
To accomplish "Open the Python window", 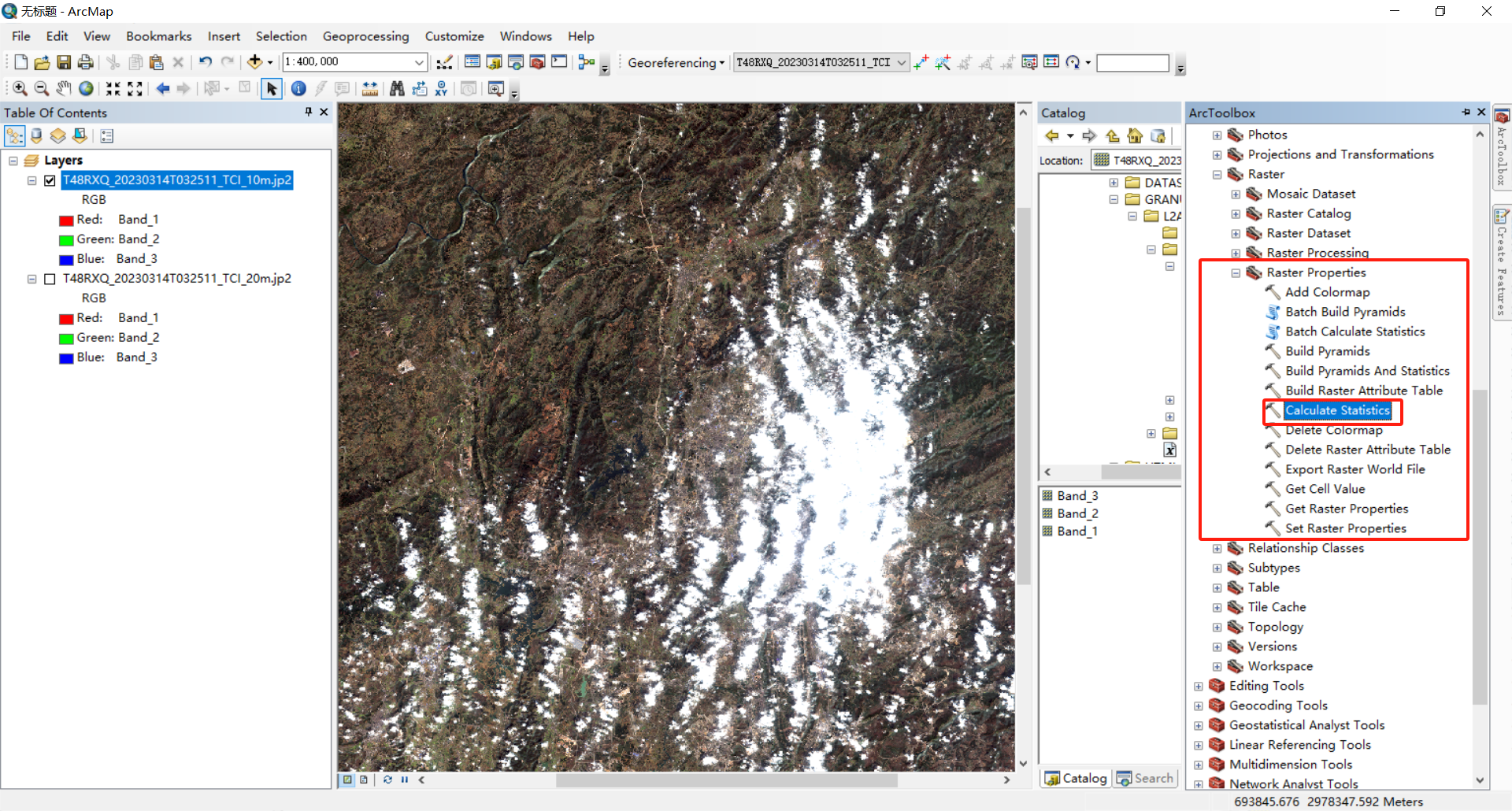I will click(559, 62).
